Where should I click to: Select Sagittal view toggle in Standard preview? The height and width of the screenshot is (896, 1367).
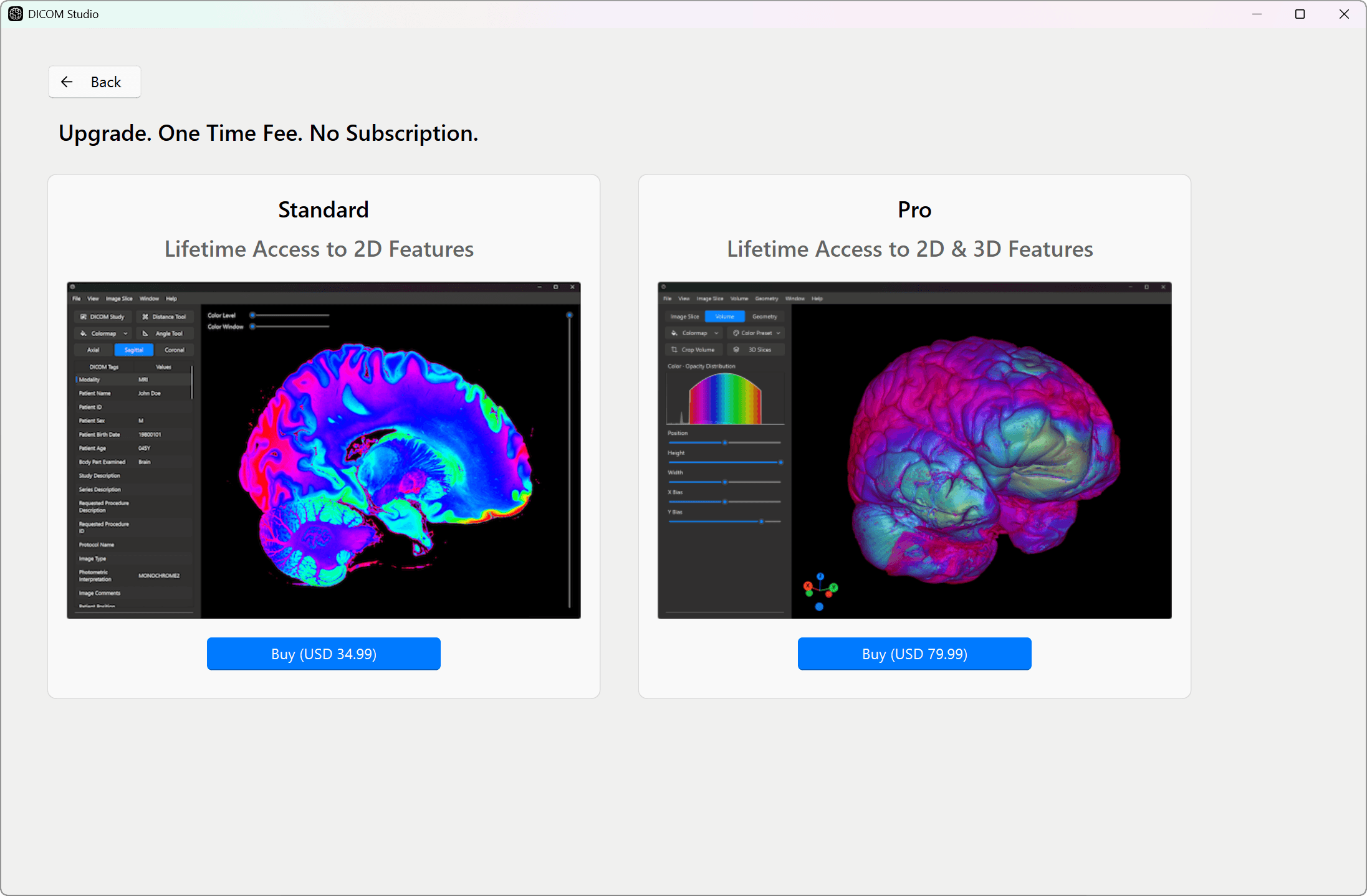point(133,350)
